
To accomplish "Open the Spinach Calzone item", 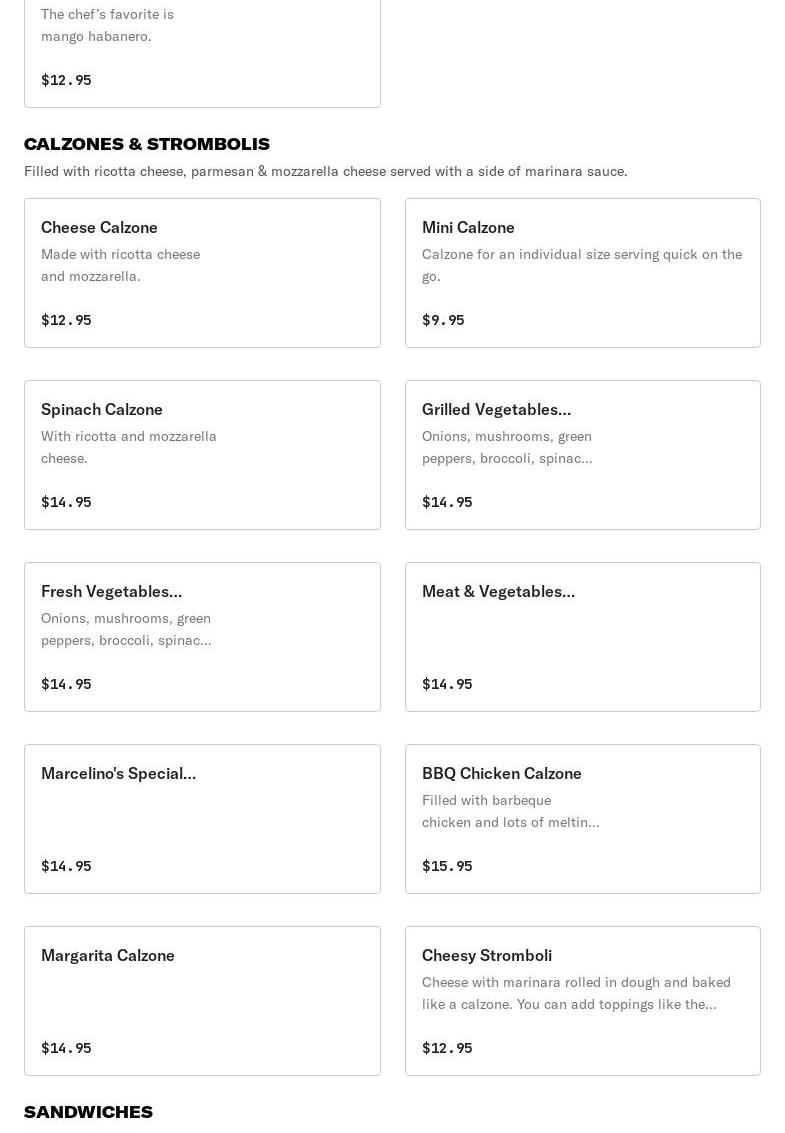I will (202, 455).
